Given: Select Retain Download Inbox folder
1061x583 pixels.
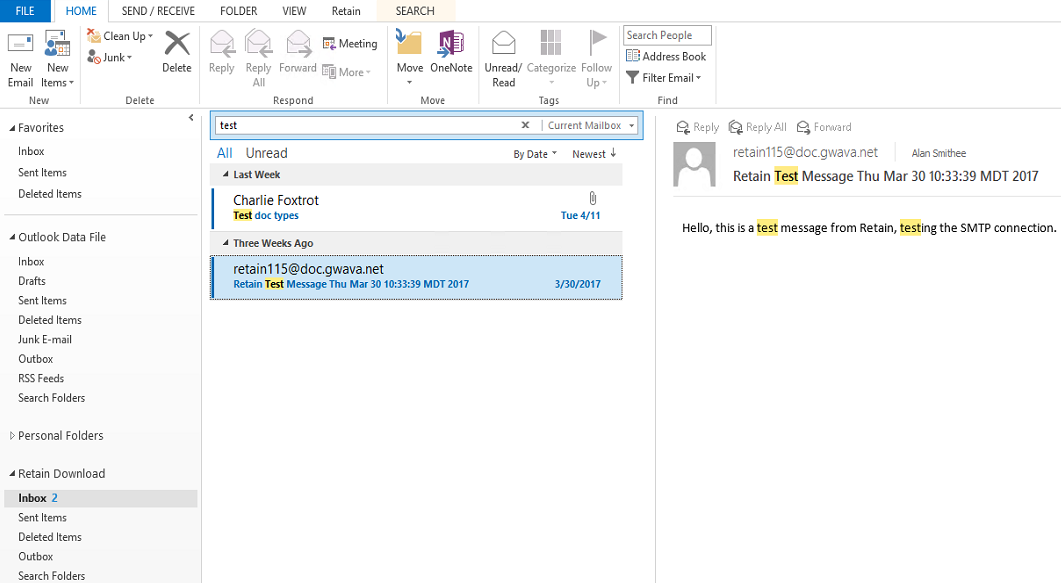Looking at the screenshot, I should (100, 498).
